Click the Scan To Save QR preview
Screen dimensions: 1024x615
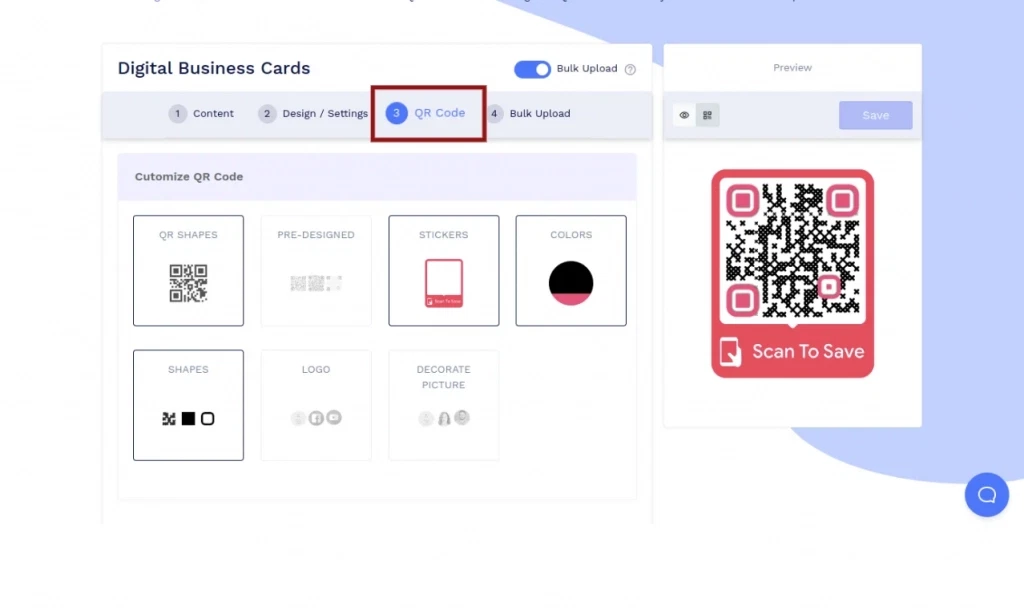[792, 273]
